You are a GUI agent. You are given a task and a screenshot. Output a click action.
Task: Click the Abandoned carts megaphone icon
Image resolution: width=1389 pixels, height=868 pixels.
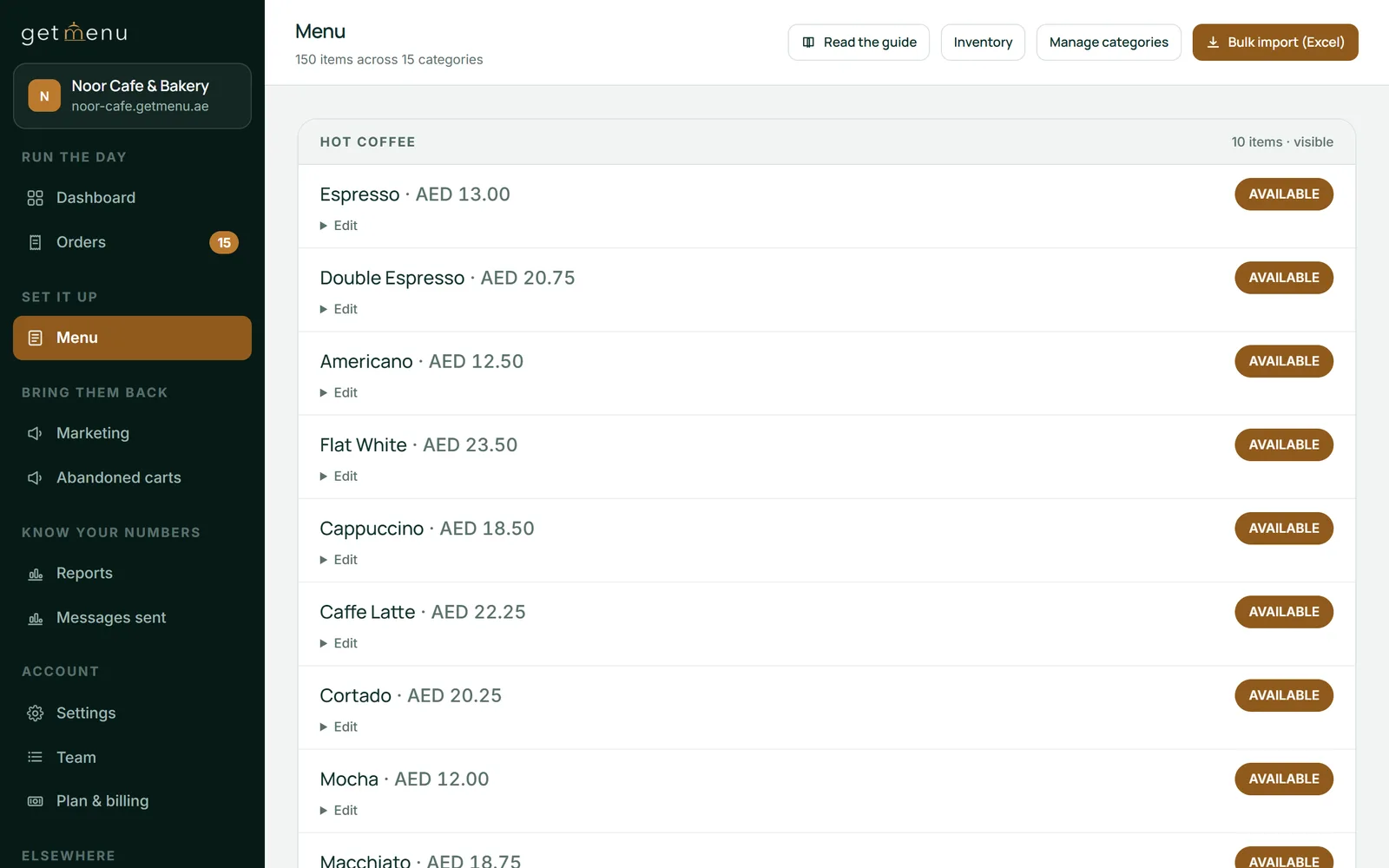click(x=35, y=477)
